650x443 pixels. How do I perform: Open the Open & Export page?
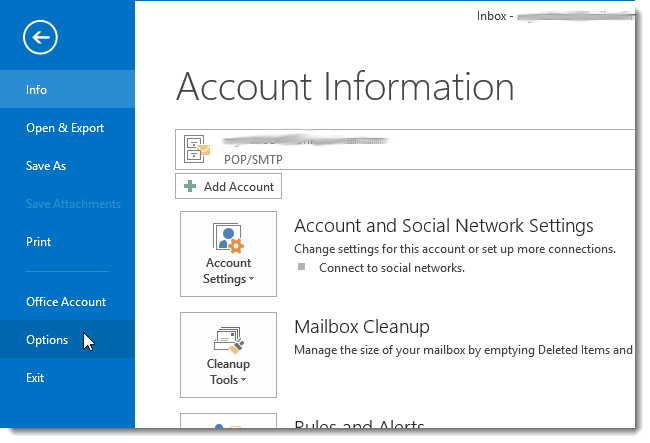[x=67, y=128]
